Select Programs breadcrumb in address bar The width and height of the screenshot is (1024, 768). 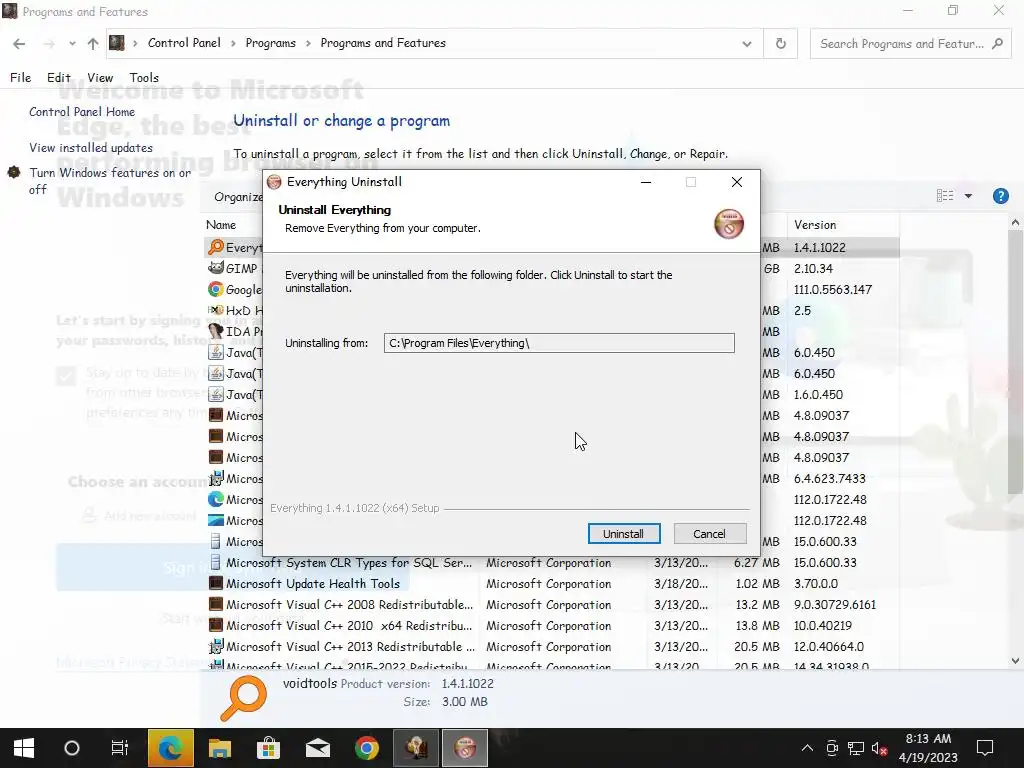coord(270,43)
